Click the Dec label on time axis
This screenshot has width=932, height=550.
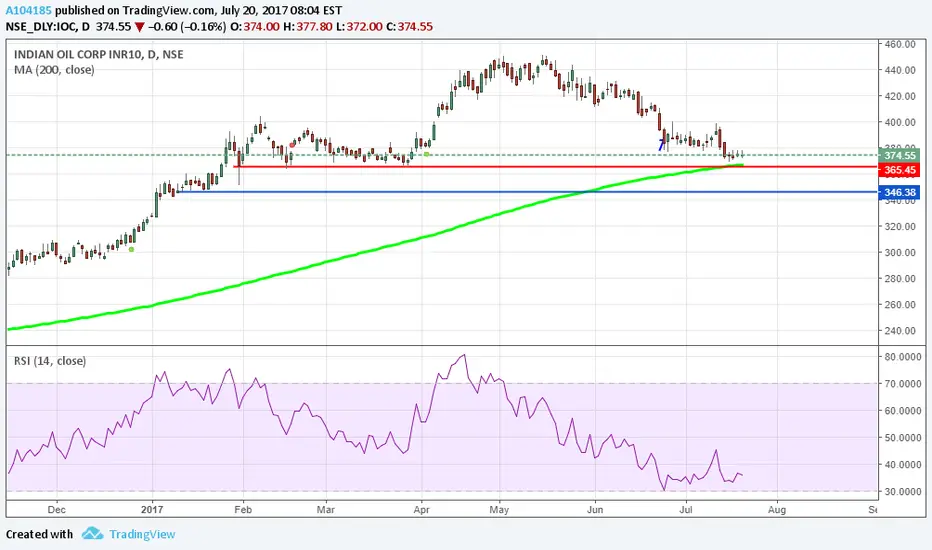(56, 510)
